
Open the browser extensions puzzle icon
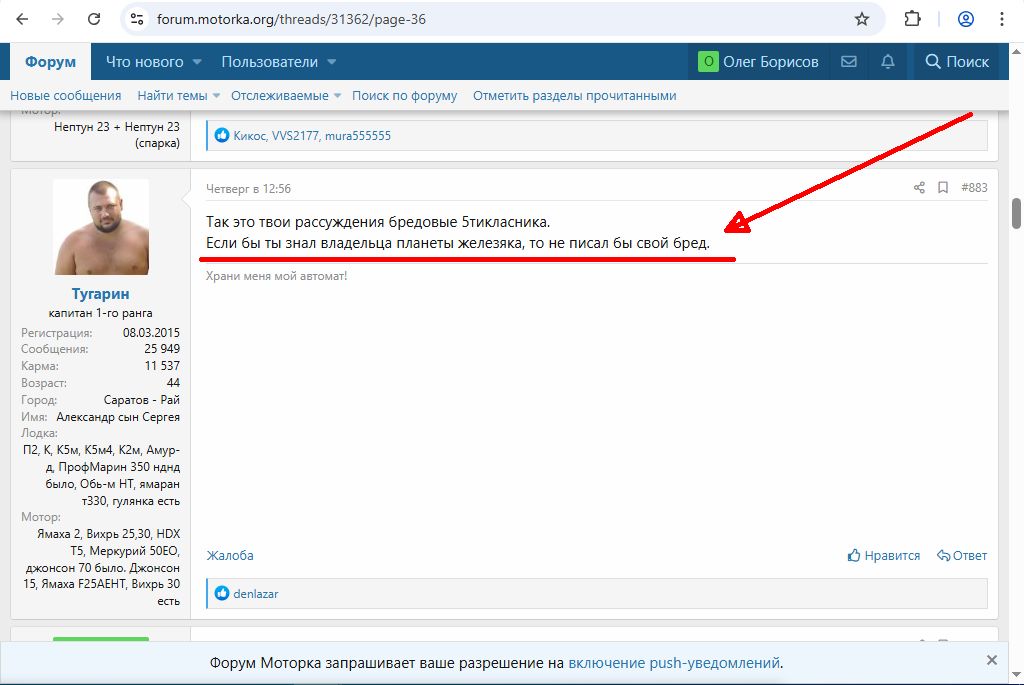coord(912,19)
